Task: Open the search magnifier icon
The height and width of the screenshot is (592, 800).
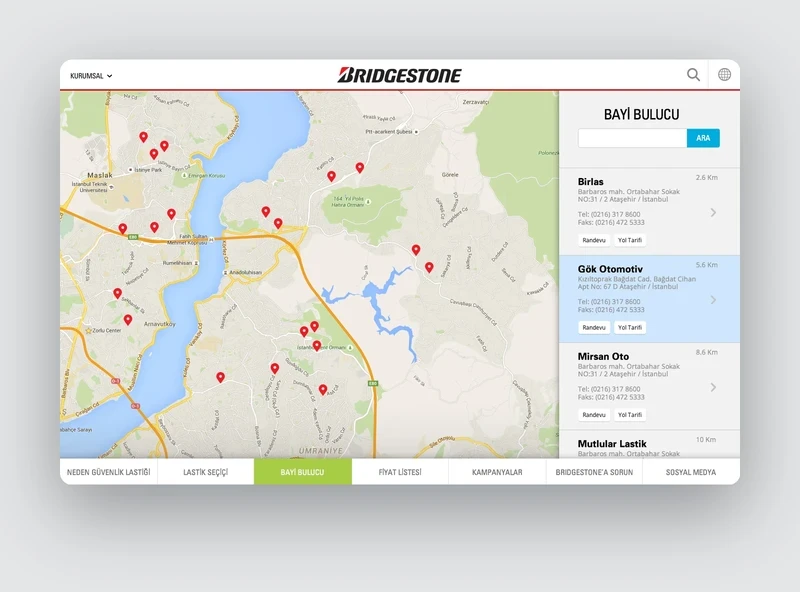Action: (x=693, y=75)
